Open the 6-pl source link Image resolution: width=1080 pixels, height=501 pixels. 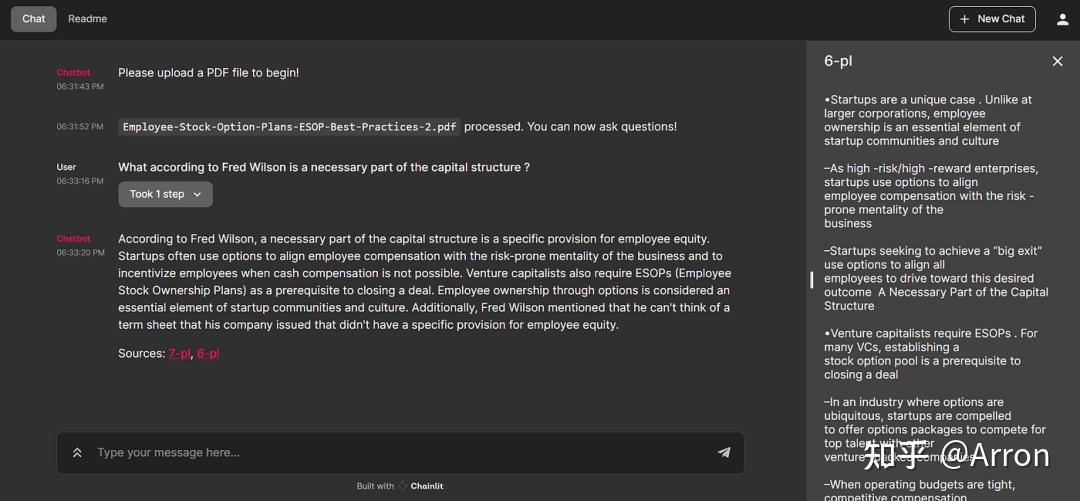point(208,353)
